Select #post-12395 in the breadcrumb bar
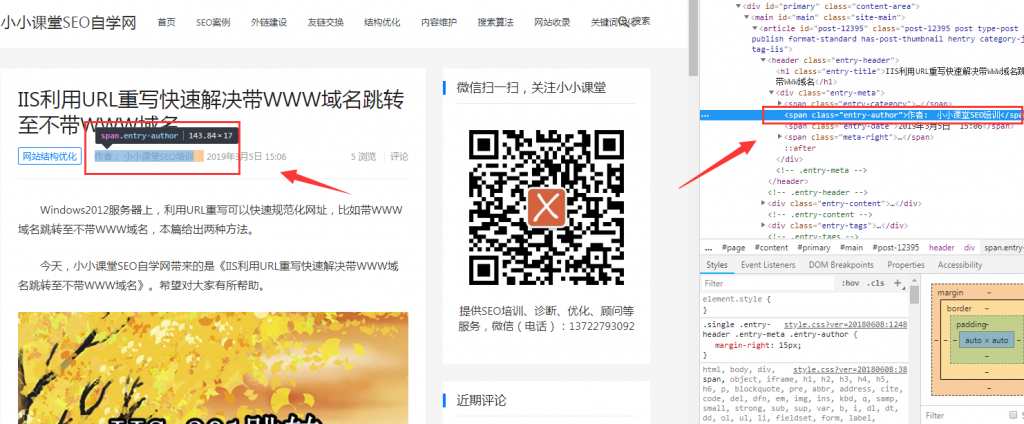The image size is (1024, 424). pyautogui.click(x=895, y=248)
